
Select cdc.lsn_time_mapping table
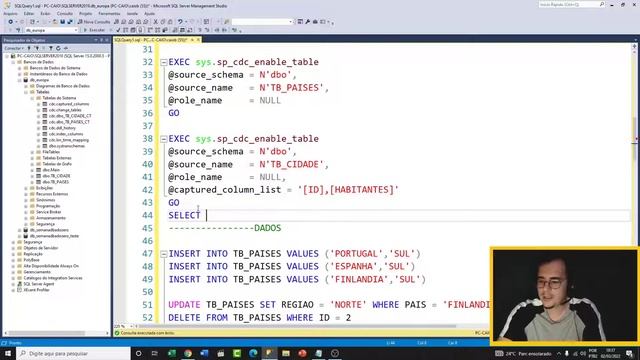(x=69, y=140)
